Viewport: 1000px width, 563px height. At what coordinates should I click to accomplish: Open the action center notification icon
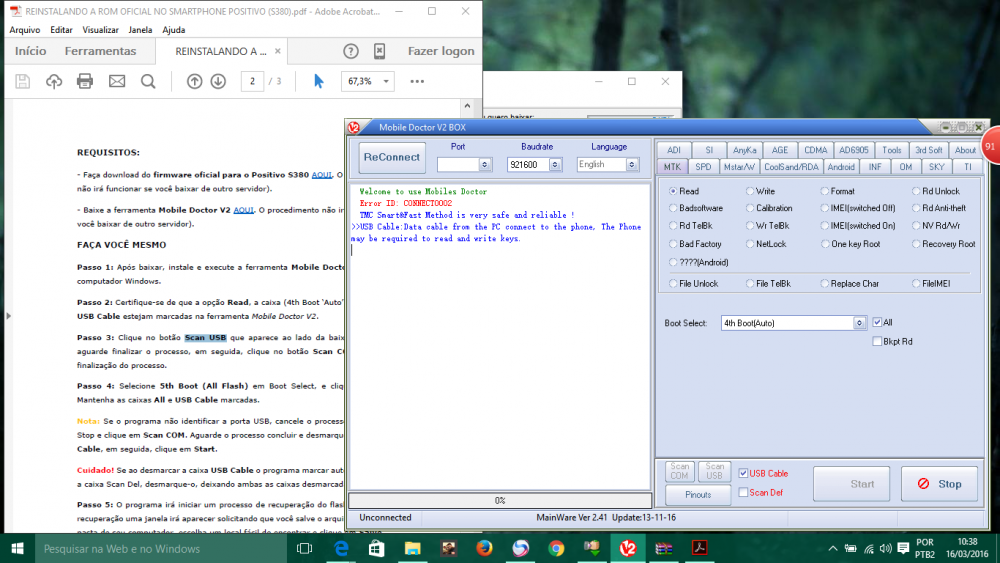tap(903, 548)
